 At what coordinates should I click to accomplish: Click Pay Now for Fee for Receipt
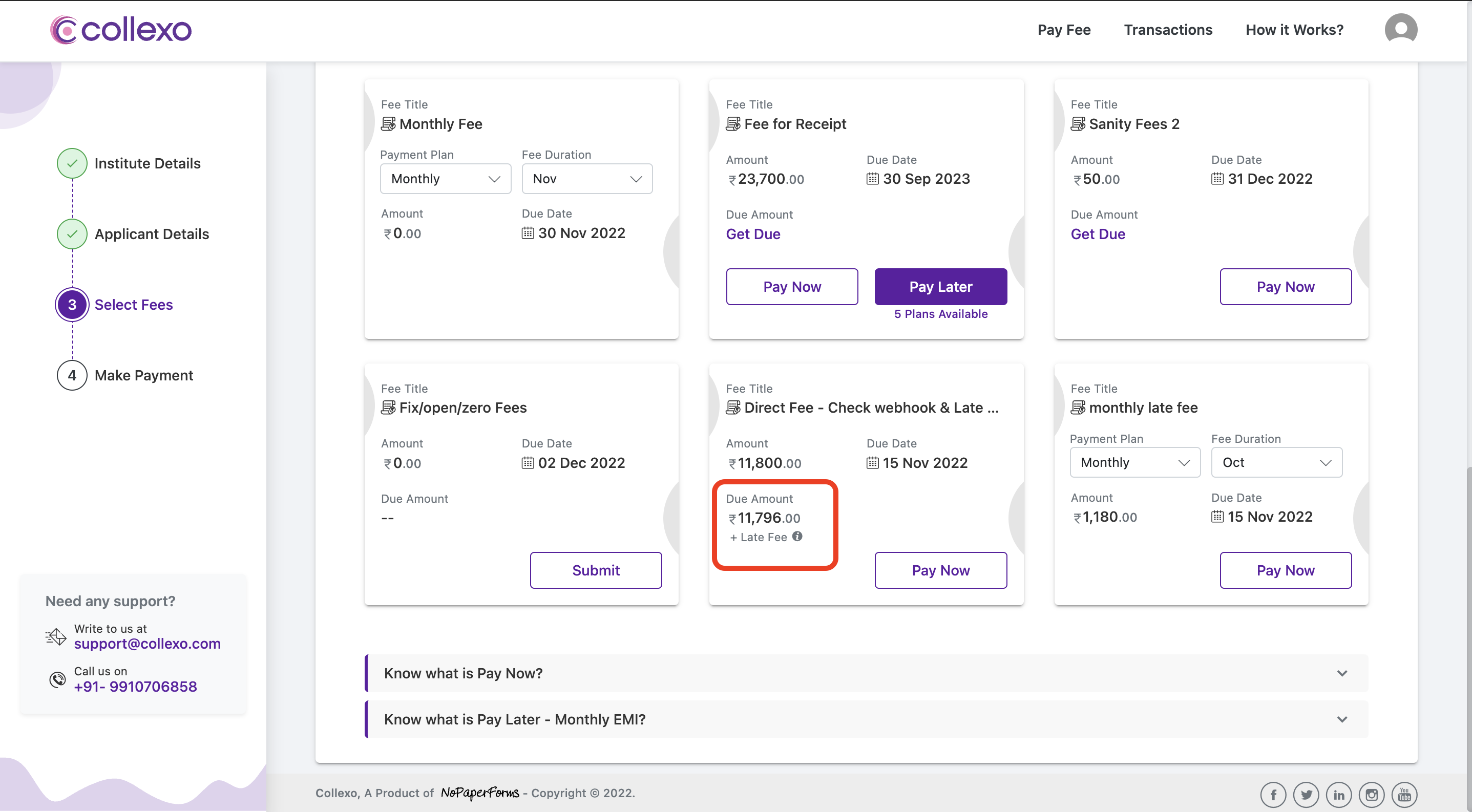792,287
